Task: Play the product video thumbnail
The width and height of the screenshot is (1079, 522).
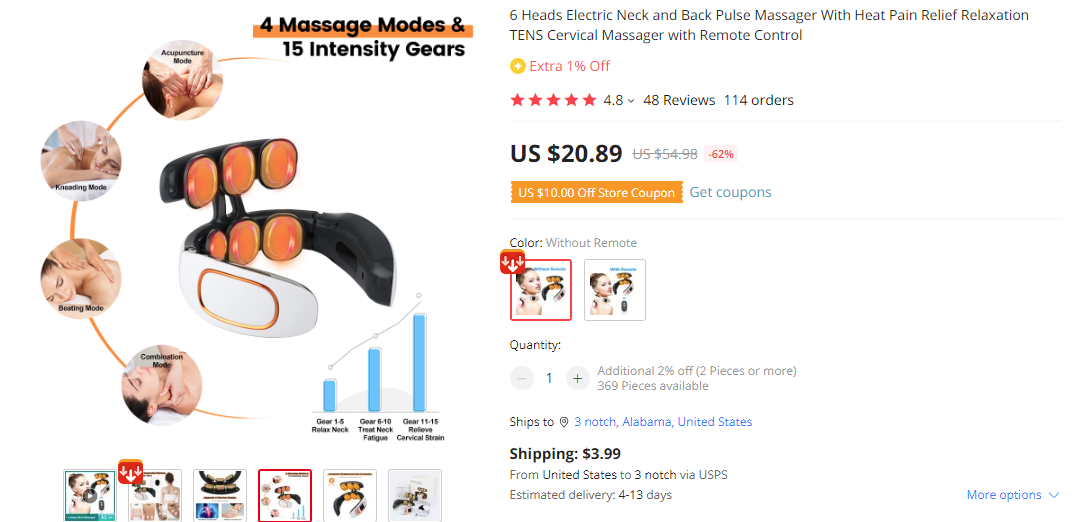Action: coord(89,495)
